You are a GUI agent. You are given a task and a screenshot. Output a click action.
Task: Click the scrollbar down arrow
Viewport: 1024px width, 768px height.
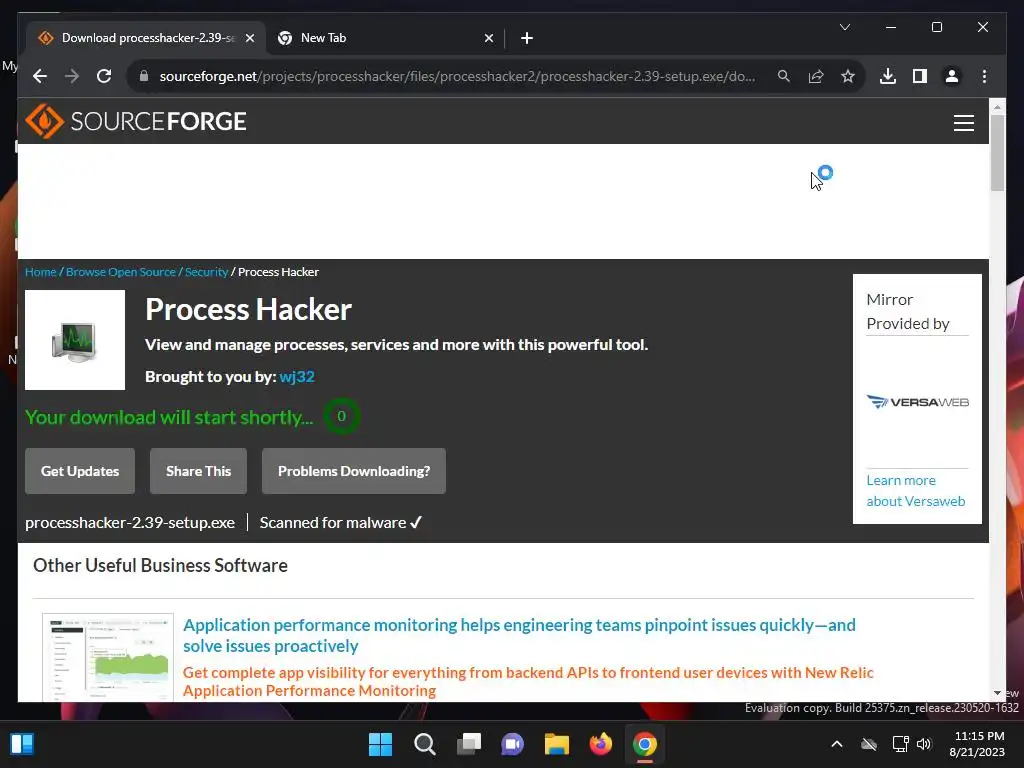997,693
